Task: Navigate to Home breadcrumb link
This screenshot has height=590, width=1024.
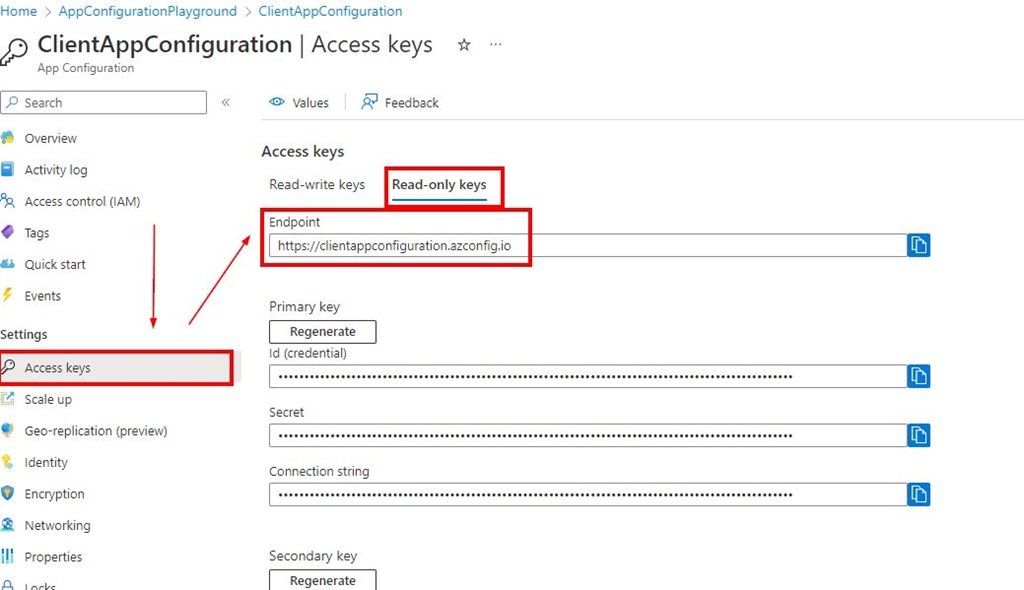Action: (19, 12)
